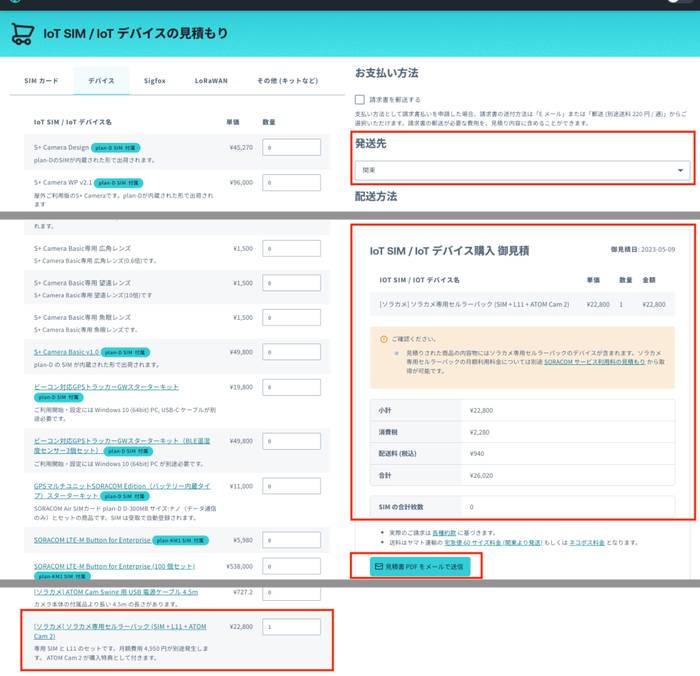Click the ¥26,020 total amount
The width and height of the screenshot is (700, 676).
pyautogui.click(x=481, y=476)
